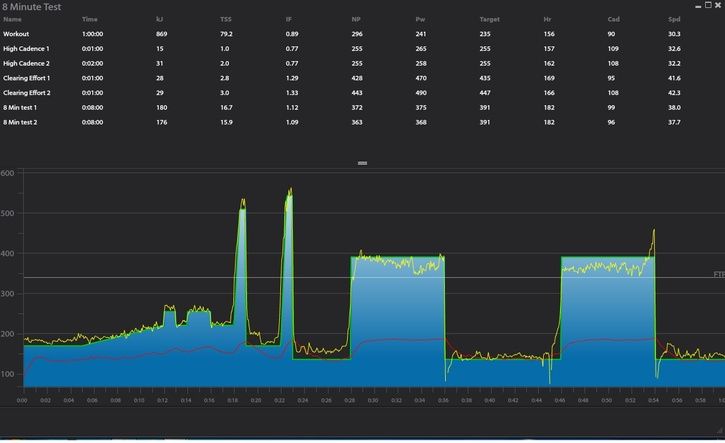Choose the Clearing Effort 2 row

(x=27, y=92)
